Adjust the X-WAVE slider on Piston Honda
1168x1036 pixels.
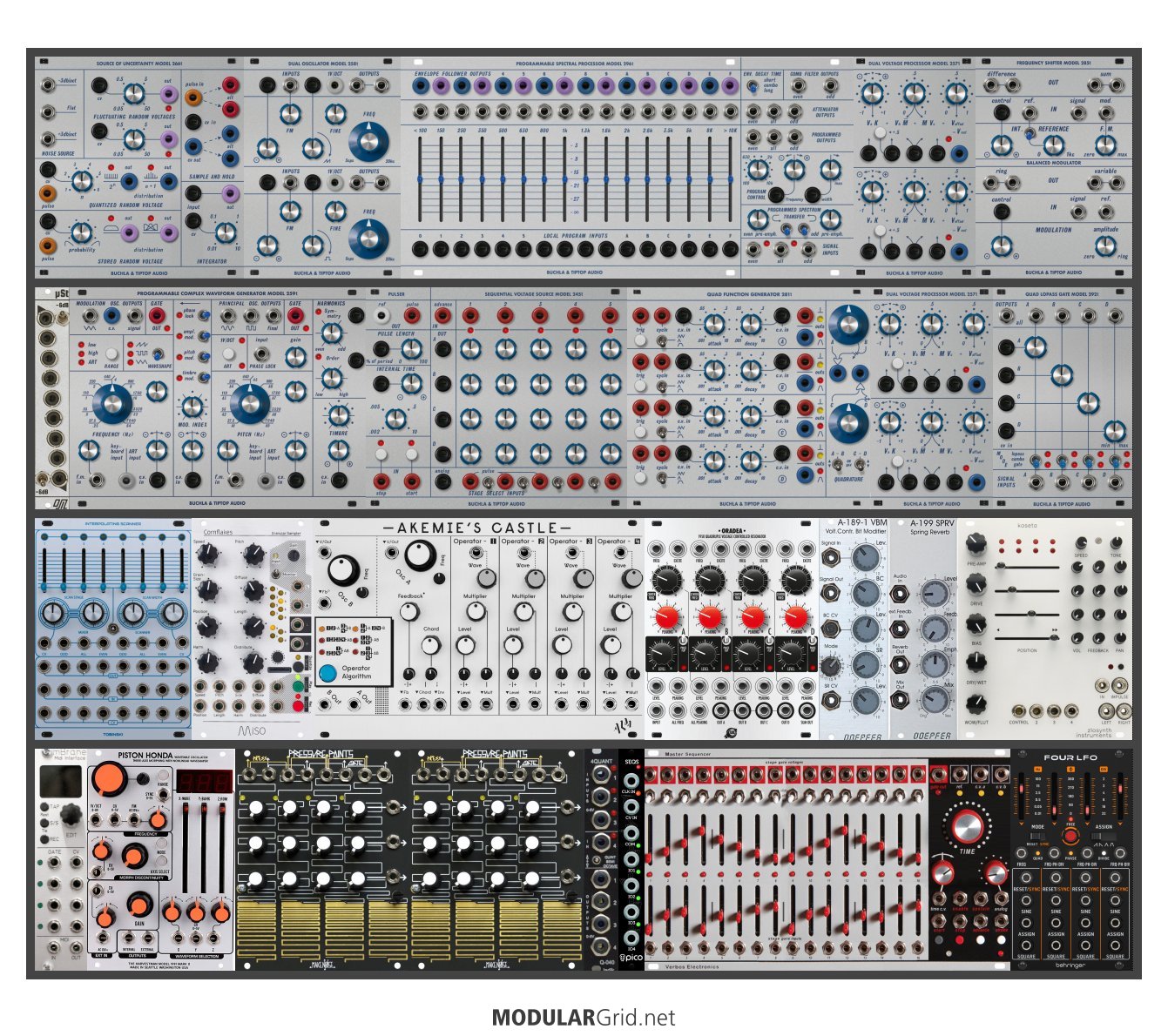185,849
